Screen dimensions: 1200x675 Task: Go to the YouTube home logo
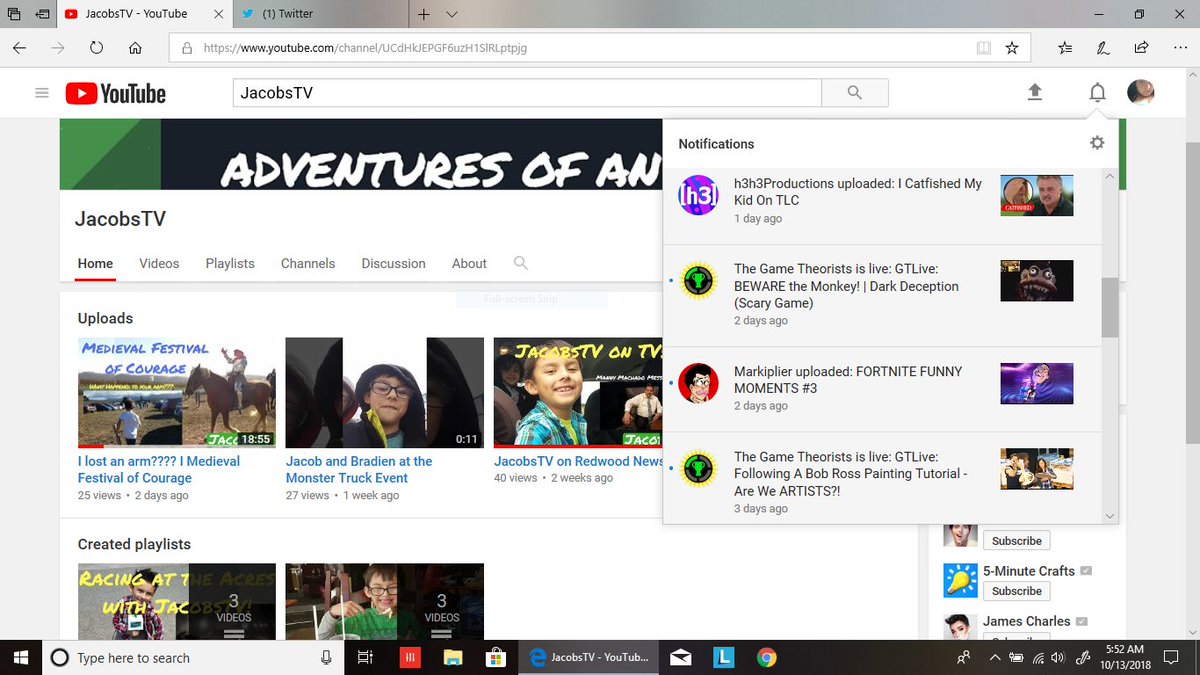[116, 93]
